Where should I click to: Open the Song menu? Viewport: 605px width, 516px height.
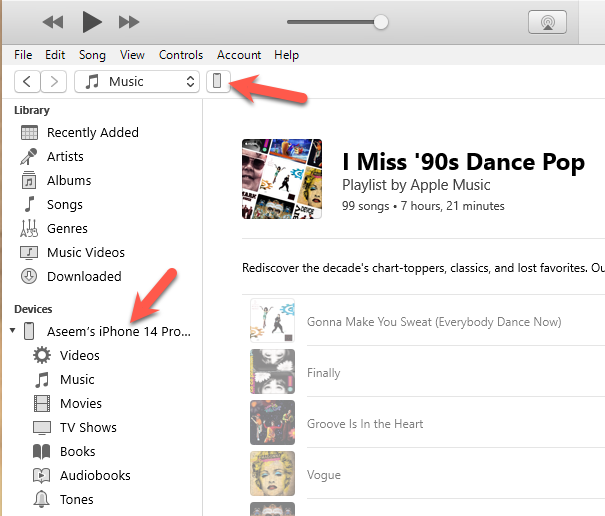[92, 55]
